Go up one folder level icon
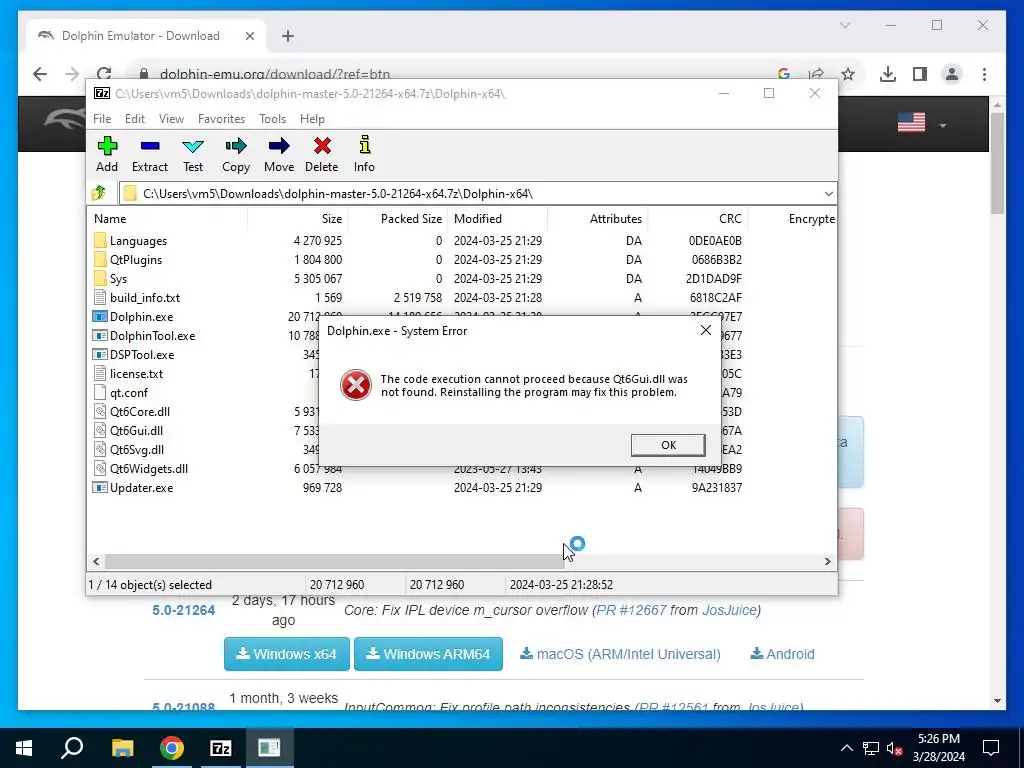1024x768 pixels. click(99, 193)
